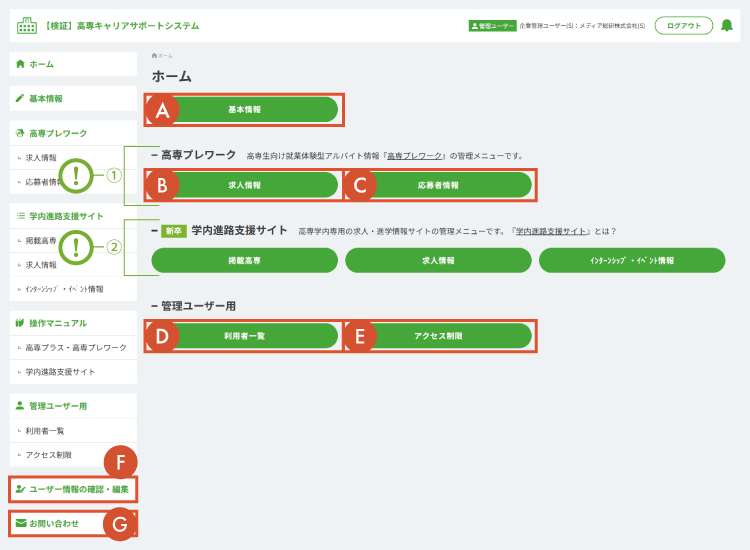Open the green 基本情報 button
The image size is (750, 550).
[x=245, y=110]
